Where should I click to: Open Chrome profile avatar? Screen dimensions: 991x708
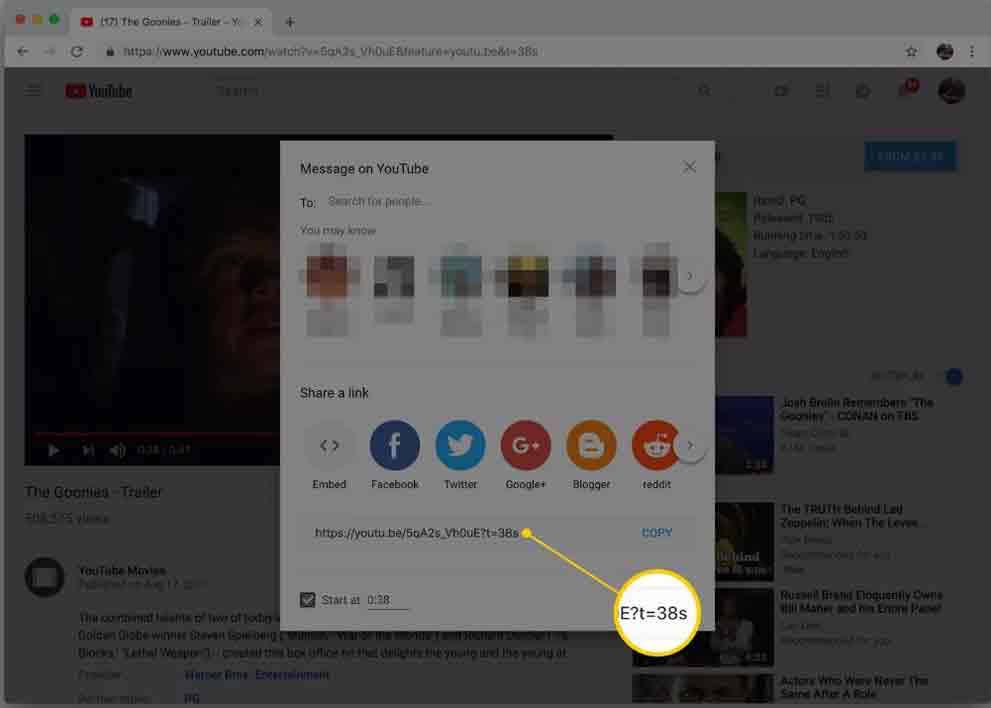[945, 51]
